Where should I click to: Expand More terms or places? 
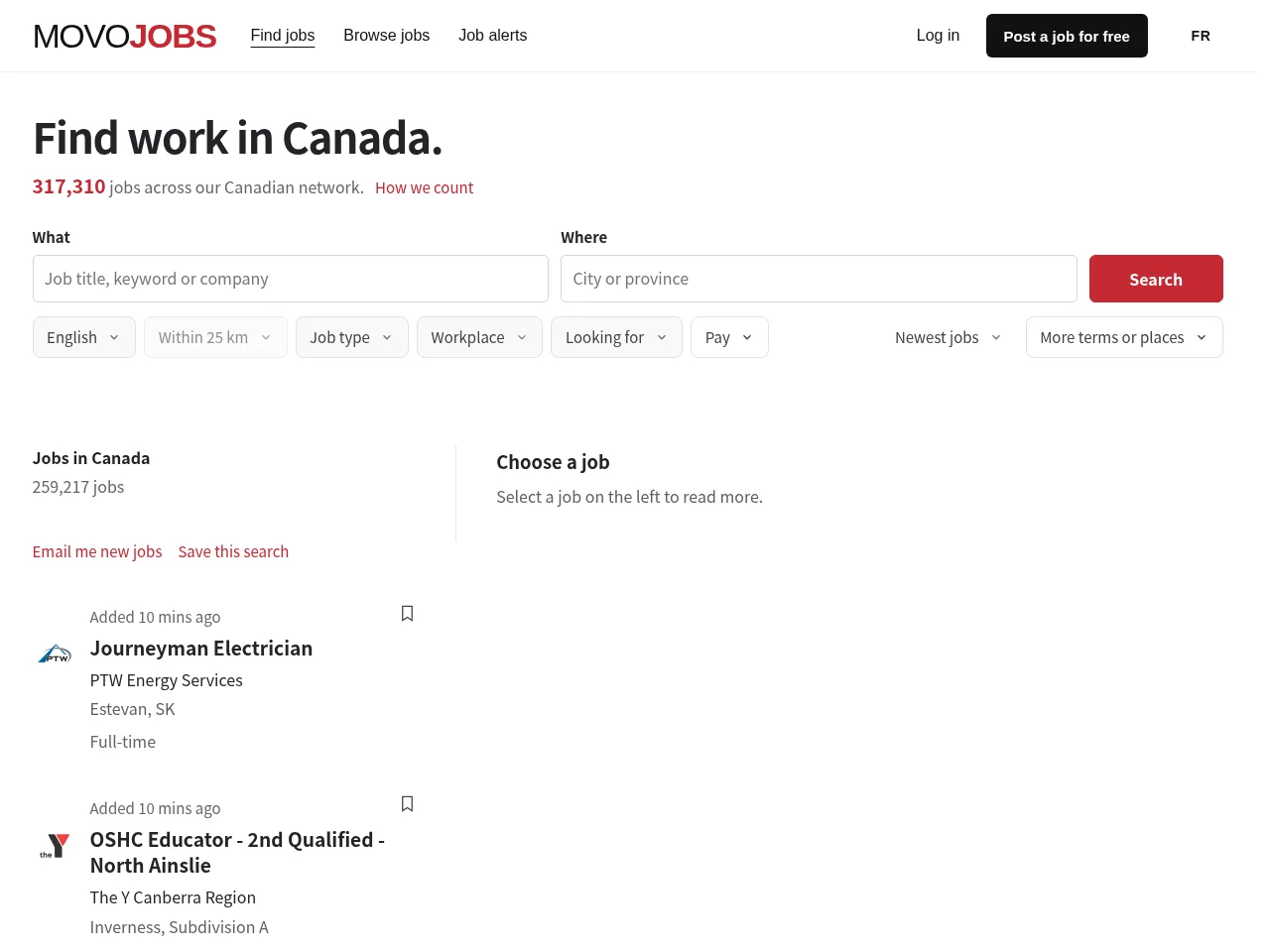[x=1124, y=337]
